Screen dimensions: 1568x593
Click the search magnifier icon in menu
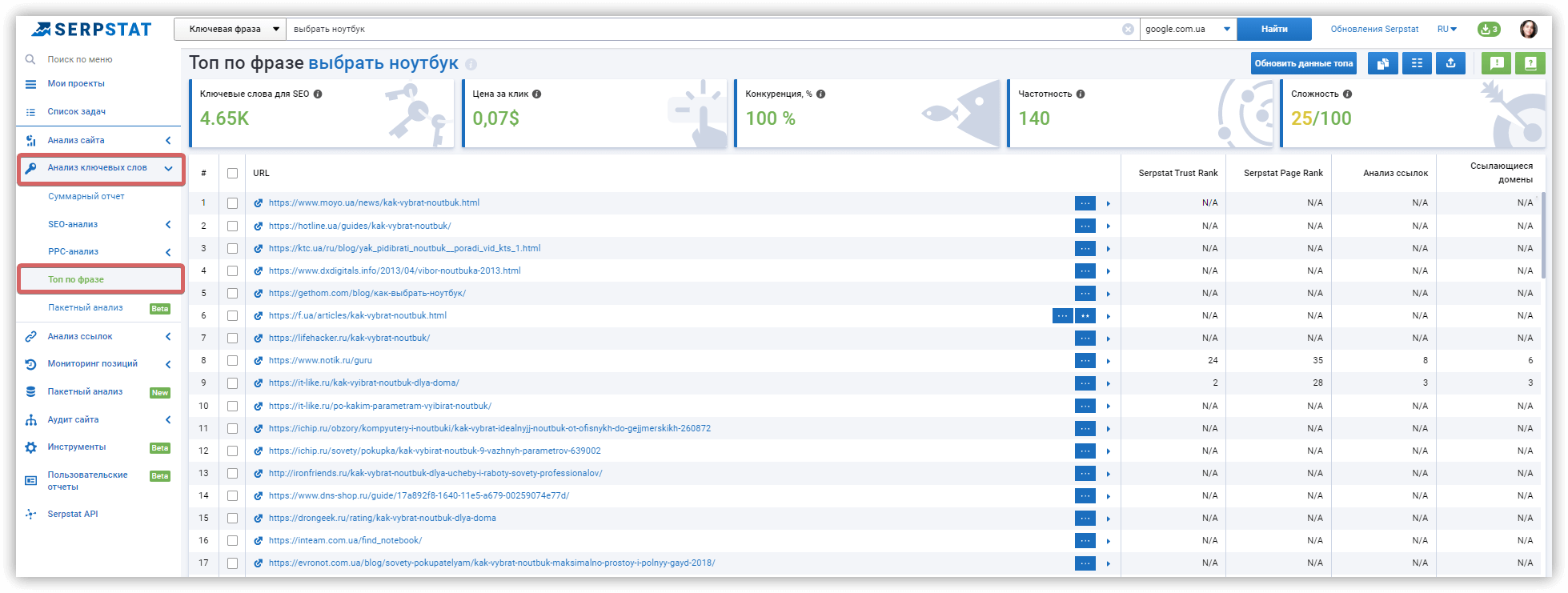pyautogui.click(x=30, y=59)
